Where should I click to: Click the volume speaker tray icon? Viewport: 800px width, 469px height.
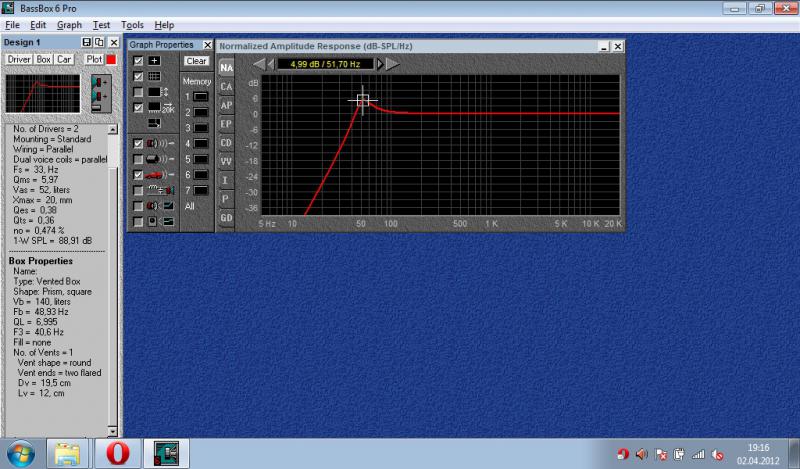(x=641, y=454)
